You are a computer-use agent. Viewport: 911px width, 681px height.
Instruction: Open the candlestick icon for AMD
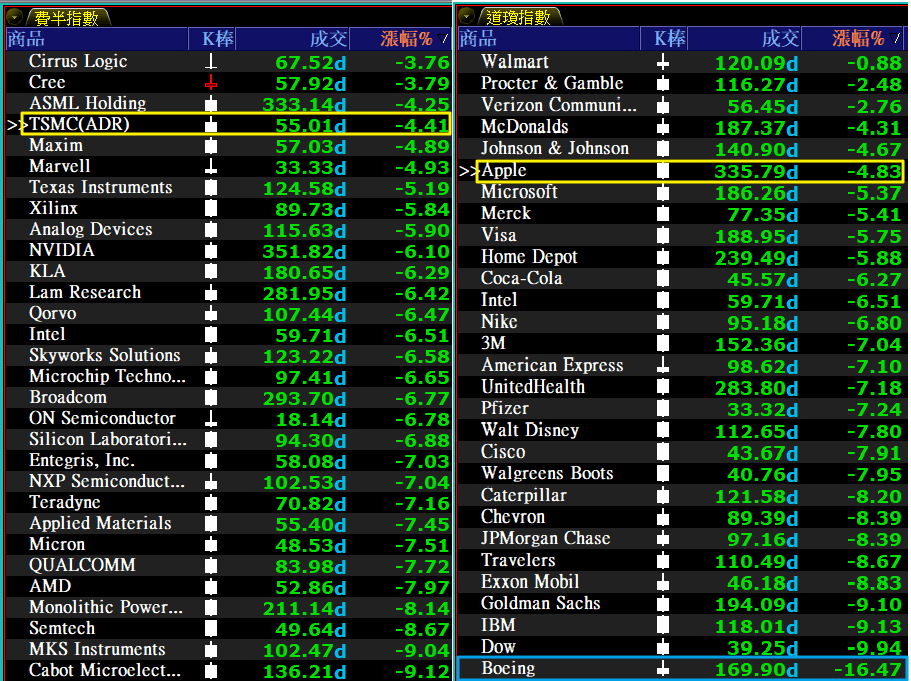[x=211, y=587]
